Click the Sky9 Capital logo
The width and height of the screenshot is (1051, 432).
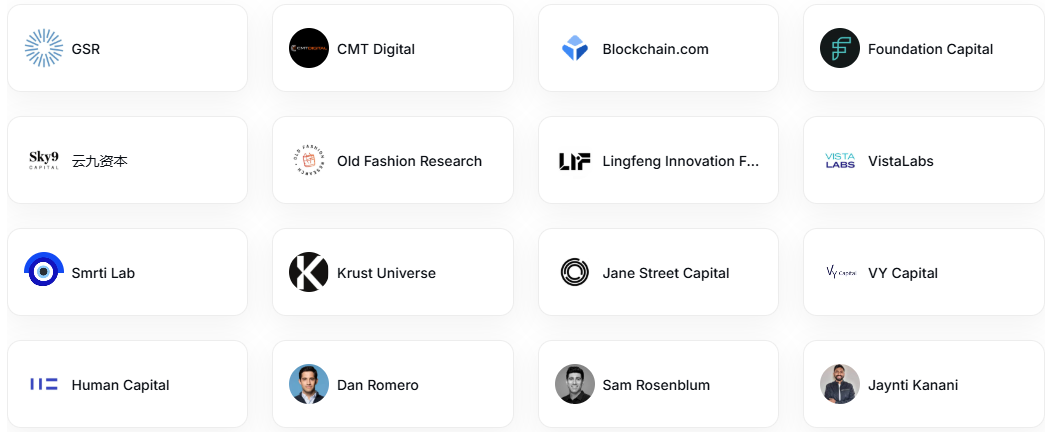point(44,160)
